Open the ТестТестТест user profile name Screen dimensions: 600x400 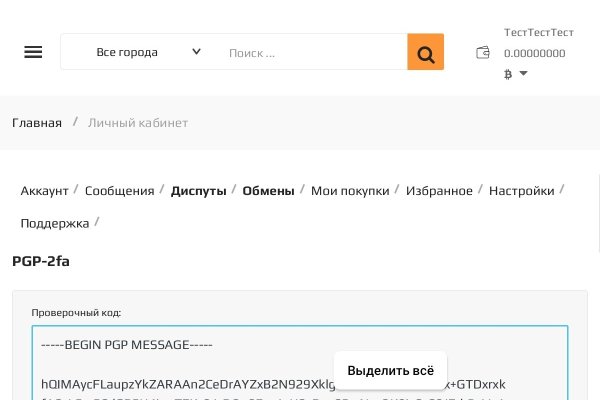coord(538,32)
